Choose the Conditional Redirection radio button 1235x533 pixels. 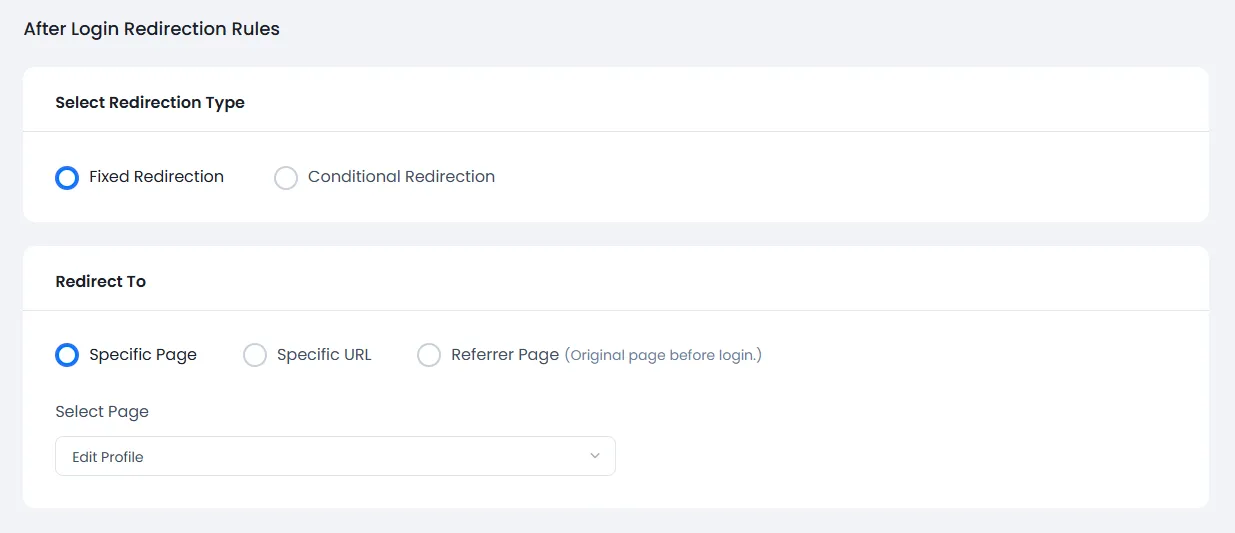click(286, 178)
